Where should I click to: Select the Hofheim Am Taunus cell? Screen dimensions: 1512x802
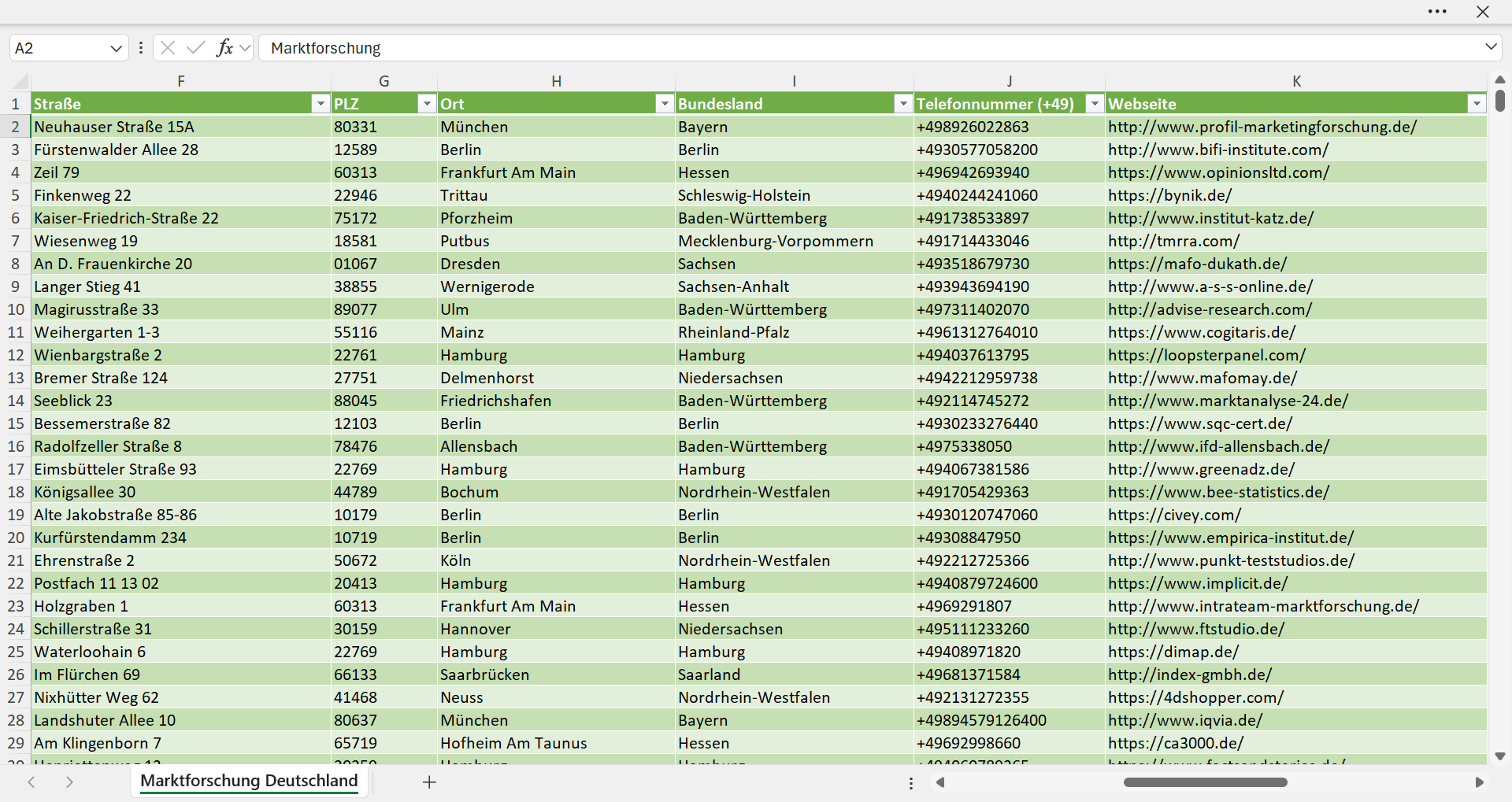(556, 743)
